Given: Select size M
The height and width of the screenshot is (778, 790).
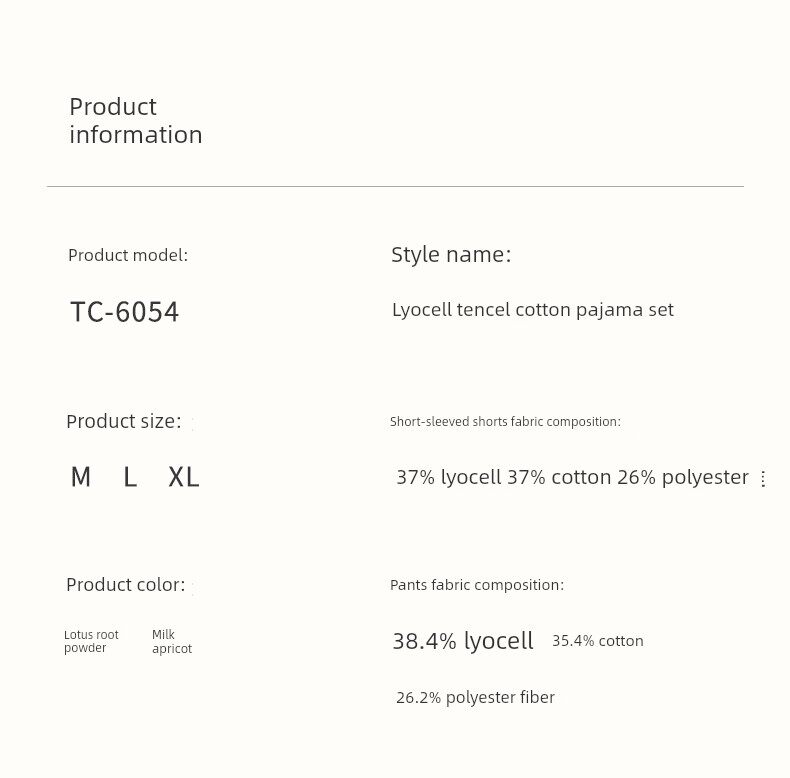Looking at the screenshot, I should tap(81, 478).
